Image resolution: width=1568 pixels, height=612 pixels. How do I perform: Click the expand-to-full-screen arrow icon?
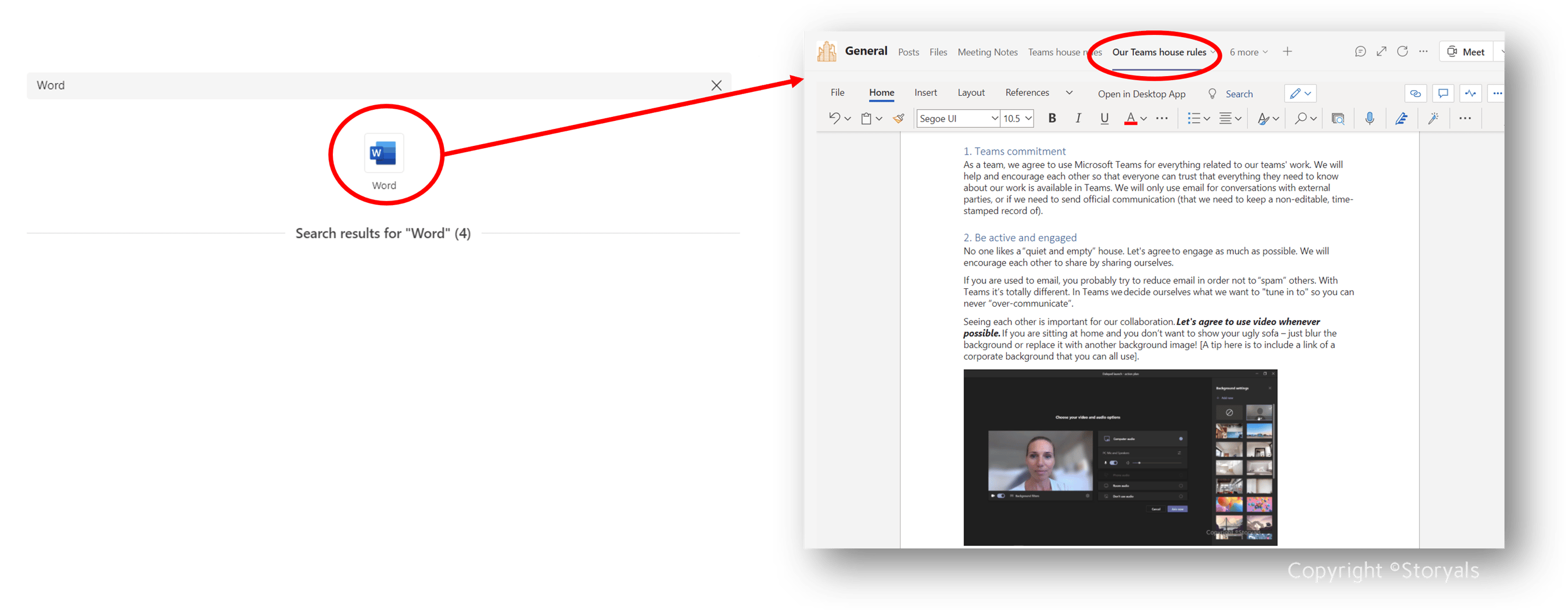[1382, 52]
